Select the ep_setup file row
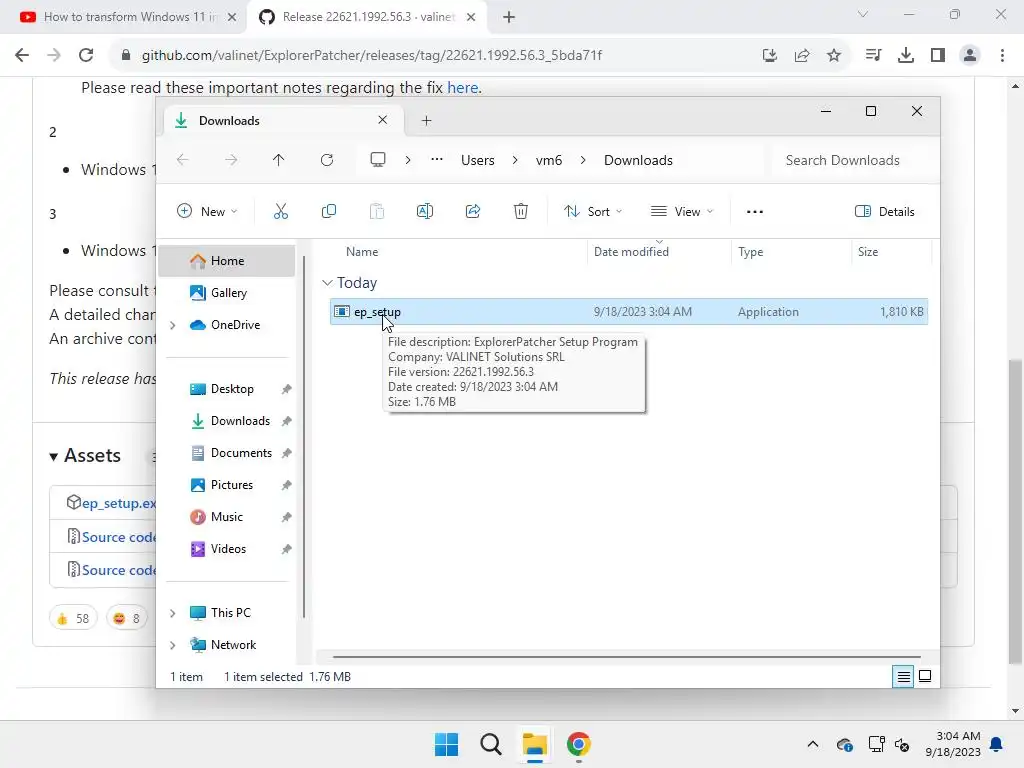Viewport: 1024px width, 768px height. [x=629, y=312]
